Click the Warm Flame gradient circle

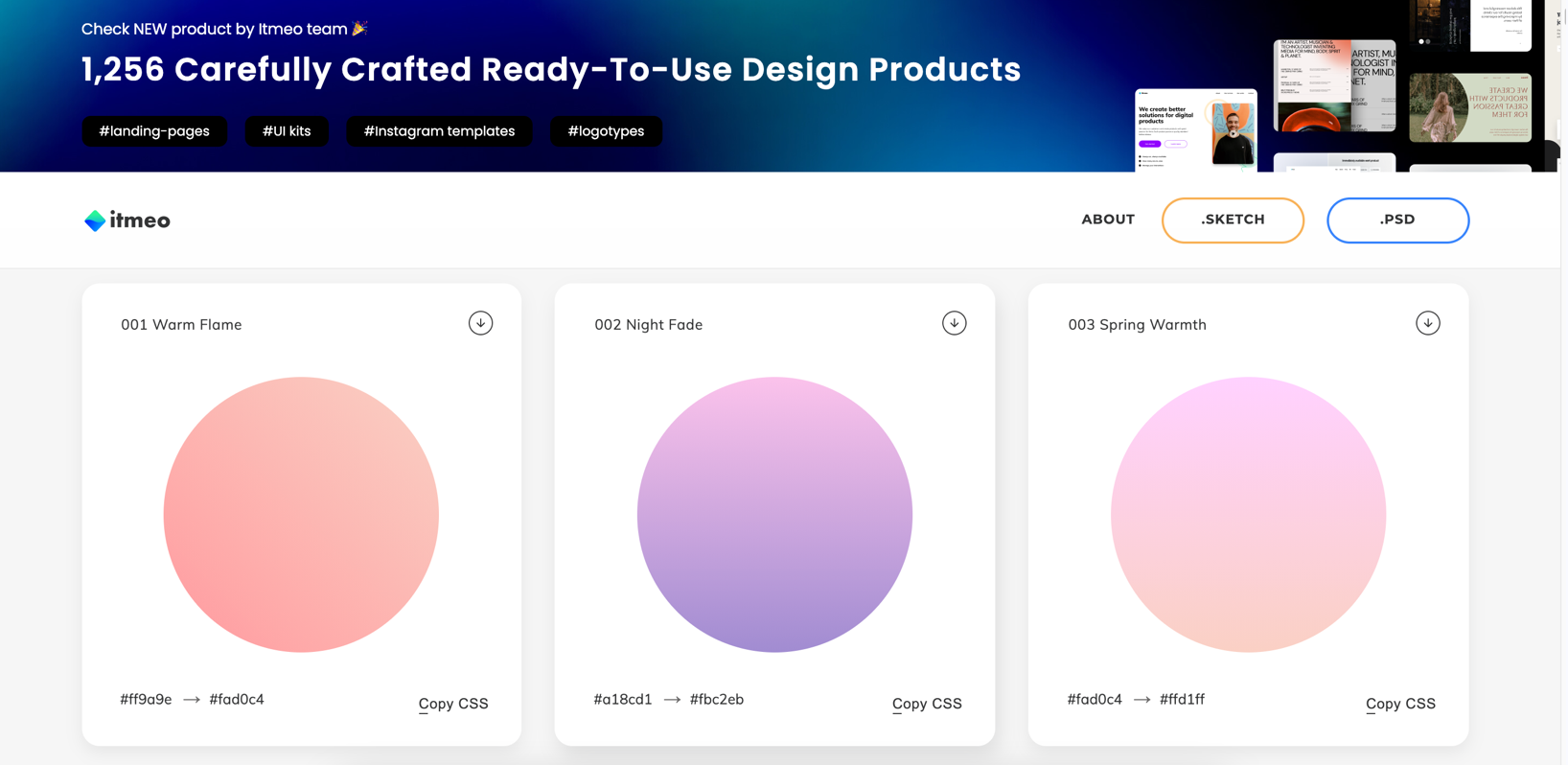(x=301, y=515)
